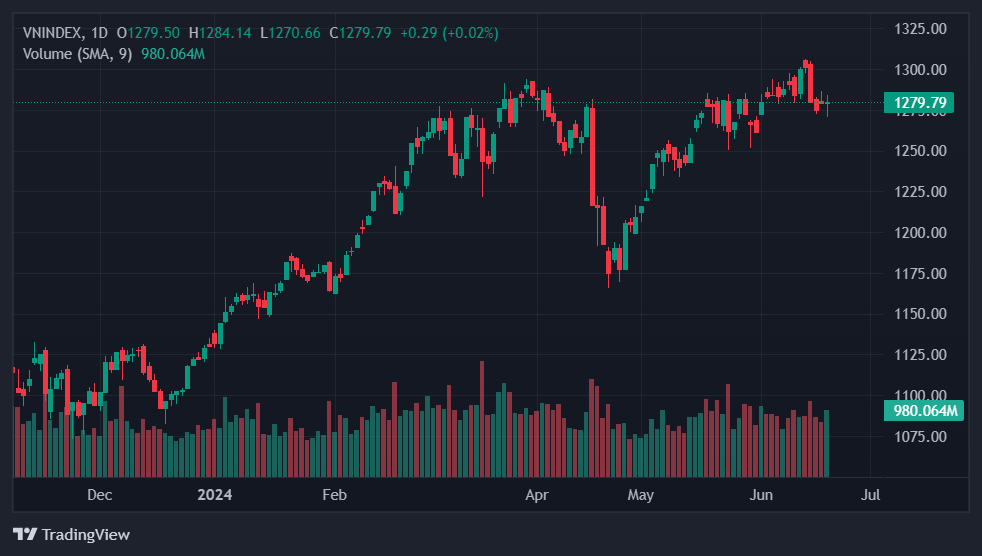Click the 2024 label on time axis

[215, 495]
